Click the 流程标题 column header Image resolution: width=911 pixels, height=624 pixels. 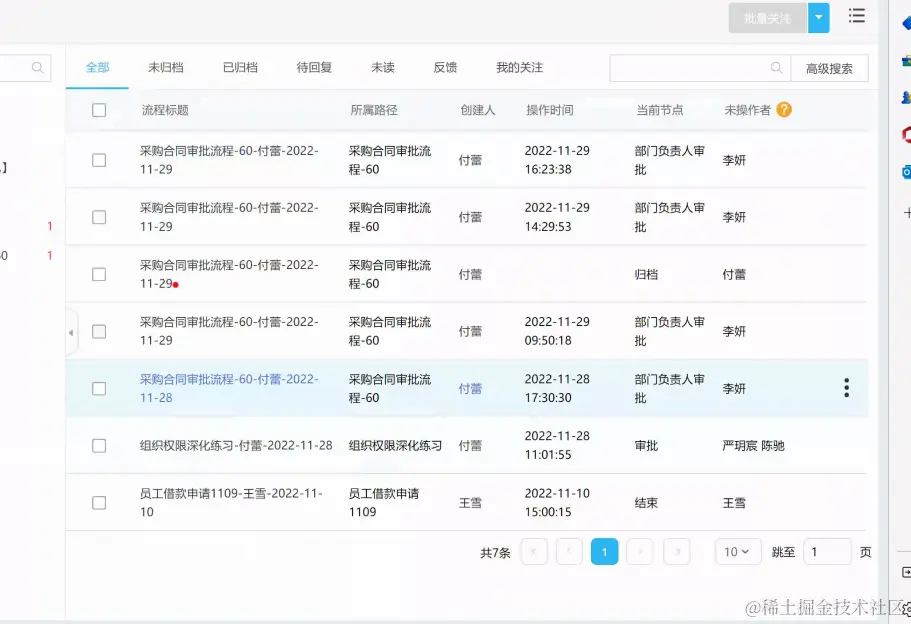click(165, 110)
